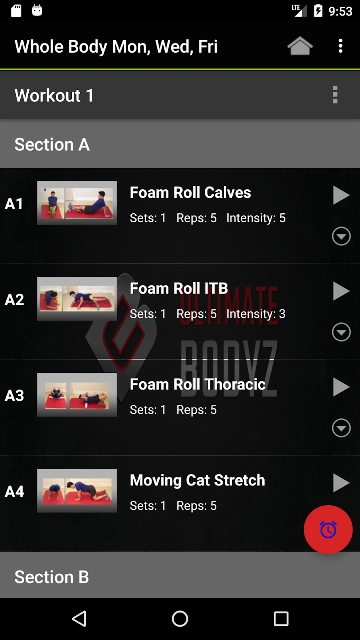This screenshot has height=640, width=360.
Task: Select the Section A header
Action: click(180, 144)
